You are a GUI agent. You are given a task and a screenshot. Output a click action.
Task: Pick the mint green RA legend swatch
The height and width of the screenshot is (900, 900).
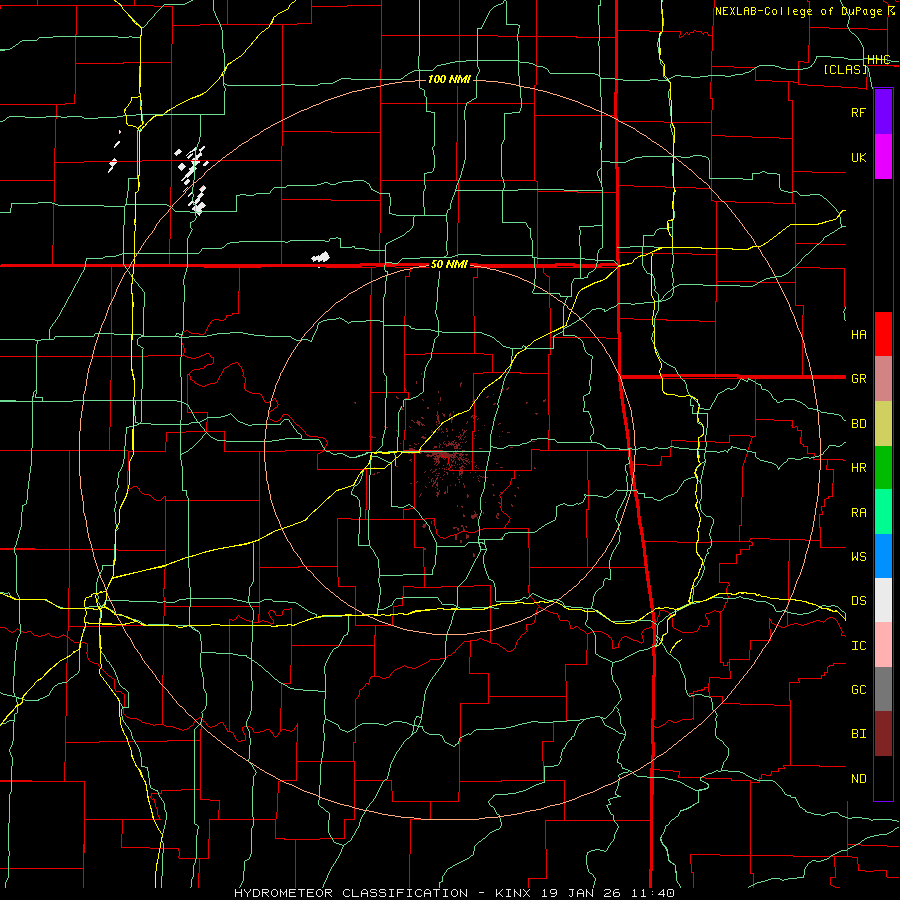click(x=883, y=512)
